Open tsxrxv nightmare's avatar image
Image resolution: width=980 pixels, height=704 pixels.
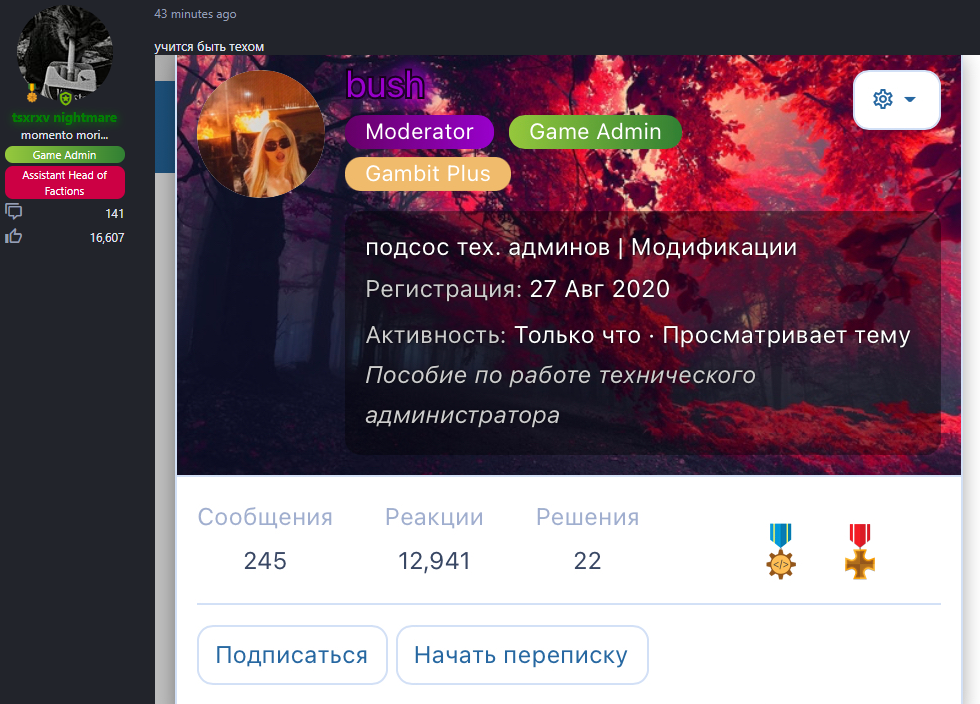point(65,54)
